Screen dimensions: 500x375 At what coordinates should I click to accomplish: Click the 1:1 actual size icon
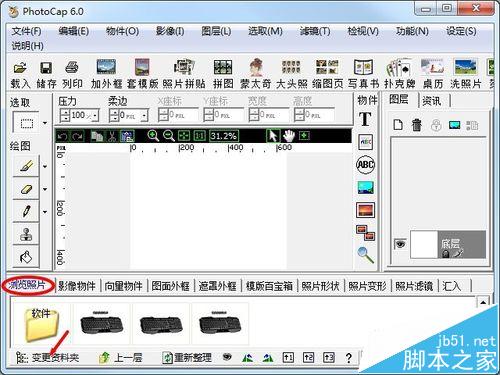(199, 136)
